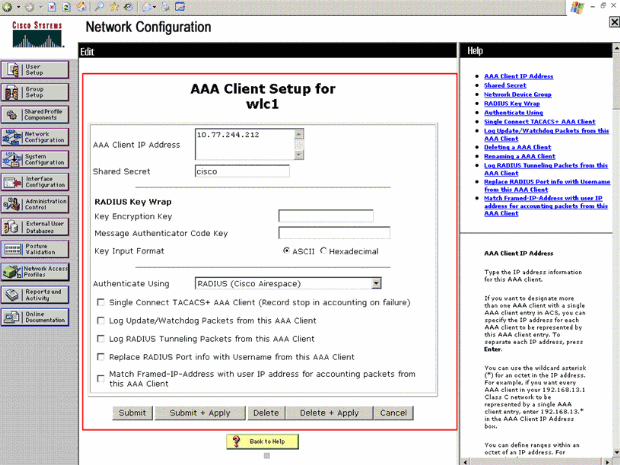The height and width of the screenshot is (465, 620).
Task: Enable Single Connect TACACS+ AAA Client checkbox
Action: pyautogui.click(x=101, y=302)
